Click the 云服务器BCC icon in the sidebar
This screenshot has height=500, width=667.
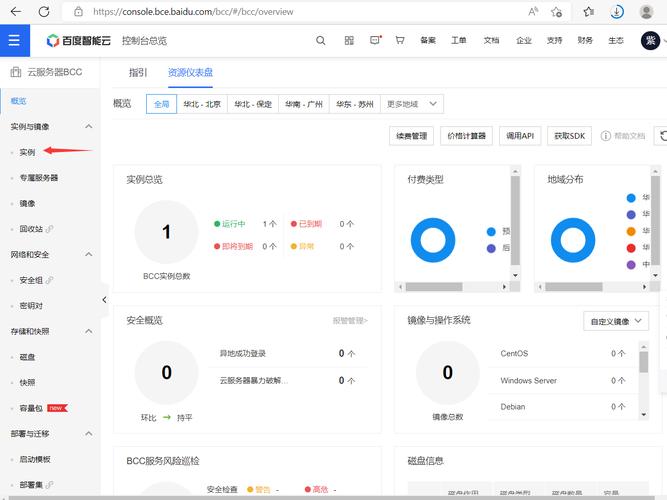pos(16,72)
